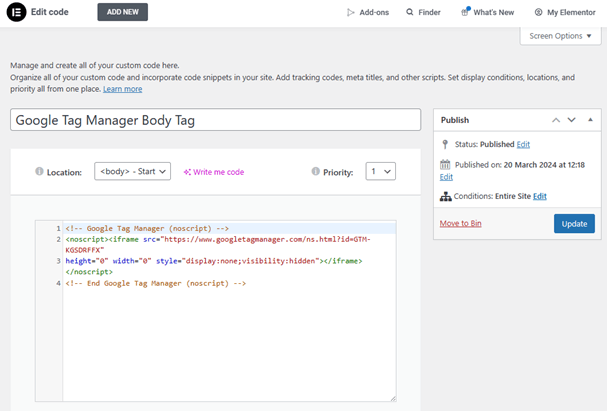
Task: Click the Status pin icon
Action: pos(445,144)
